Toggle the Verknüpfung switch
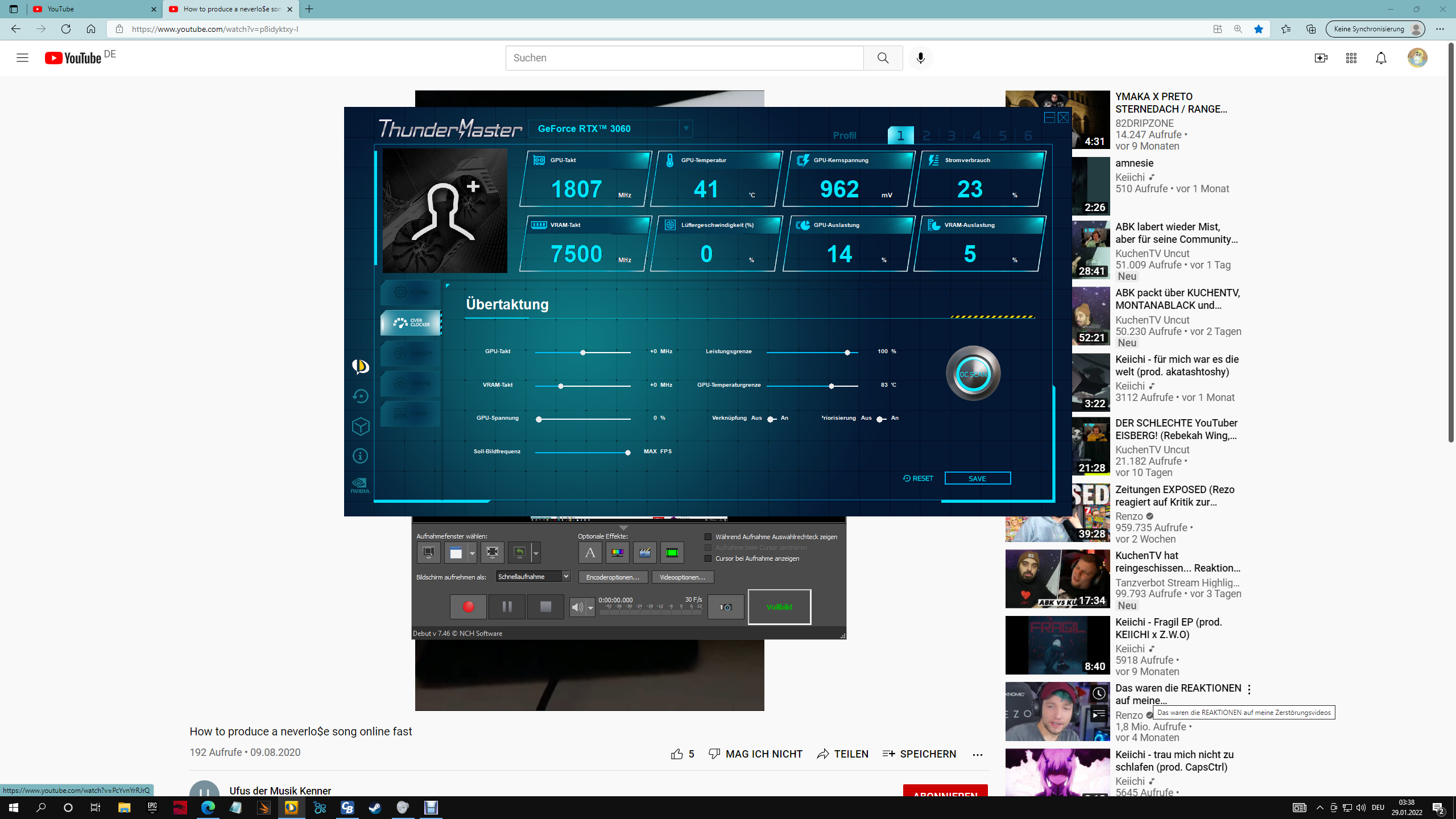Viewport: 1456px width, 819px height. [x=771, y=419]
